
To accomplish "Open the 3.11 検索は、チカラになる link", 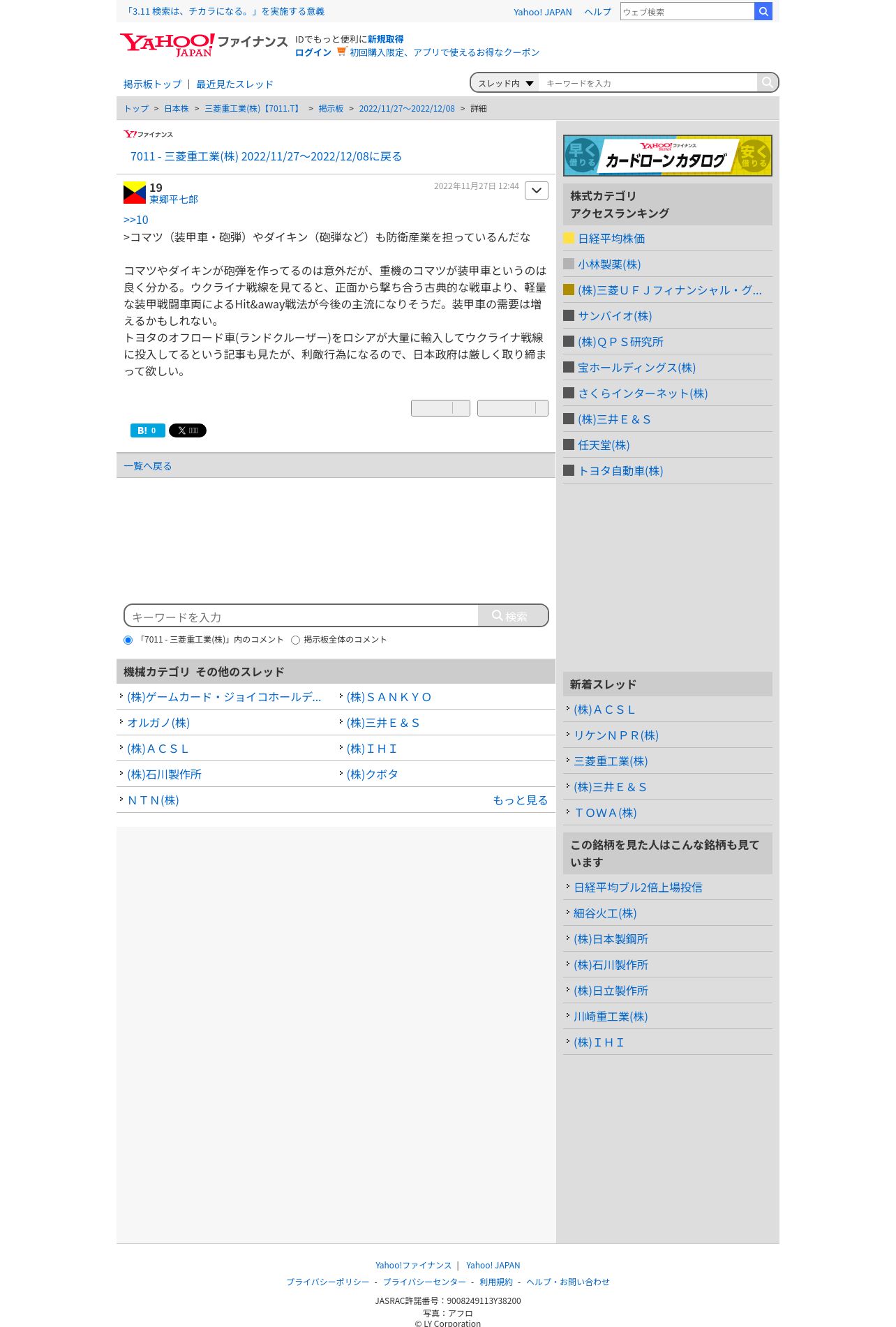I will (x=224, y=11).
